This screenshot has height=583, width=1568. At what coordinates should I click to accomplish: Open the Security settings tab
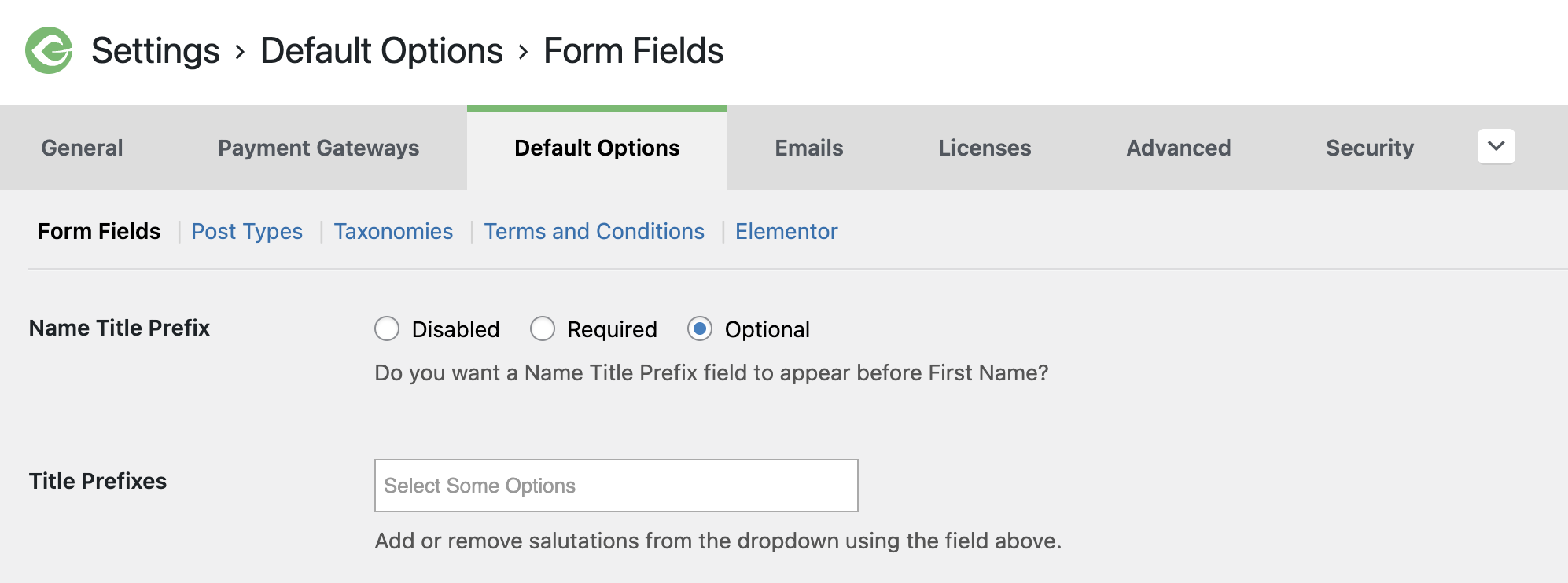1369,148
